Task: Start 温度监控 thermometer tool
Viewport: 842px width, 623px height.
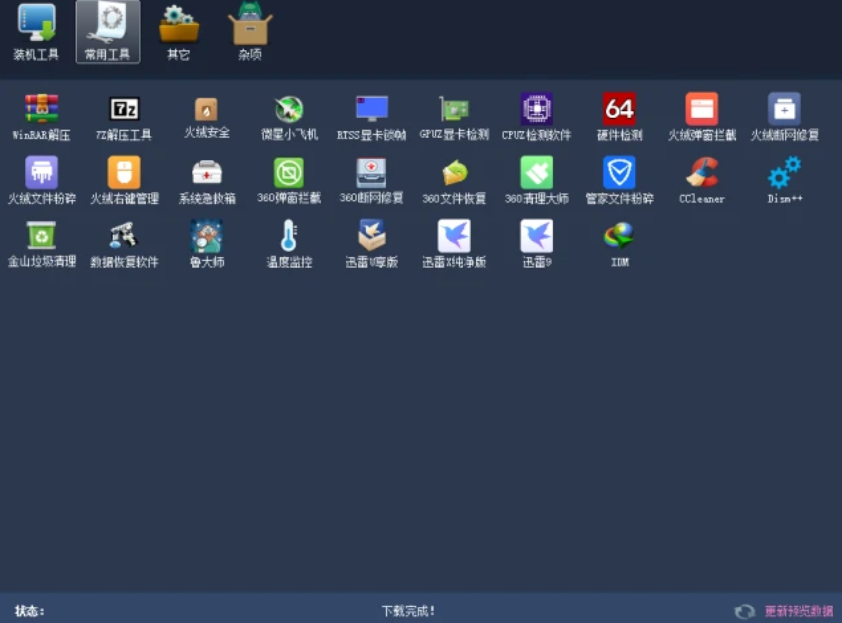Action: pos(289,244)
